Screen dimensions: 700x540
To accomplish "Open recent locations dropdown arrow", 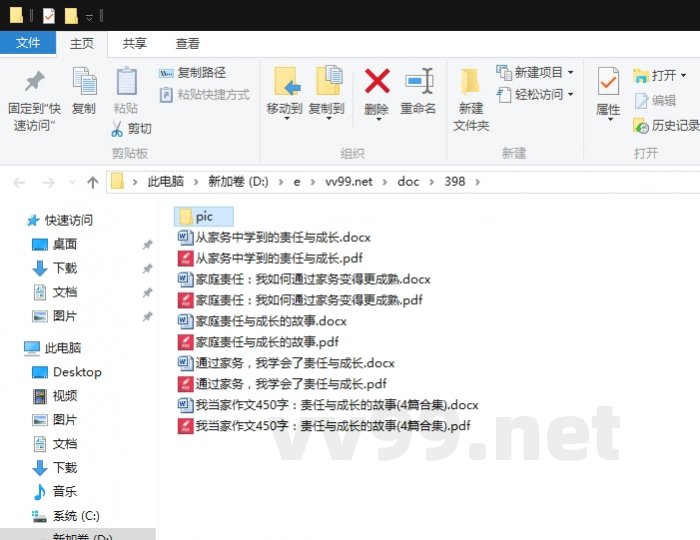I will pos(72,182).
